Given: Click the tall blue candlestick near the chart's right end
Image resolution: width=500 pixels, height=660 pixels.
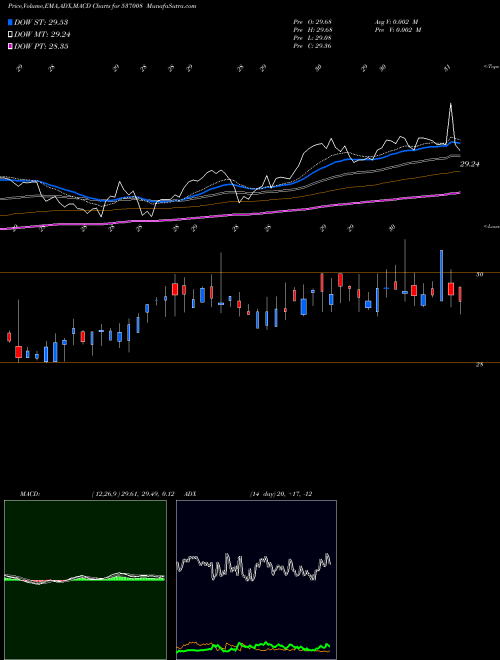Looking at the screenshot, I should click(x=441, y=276).
